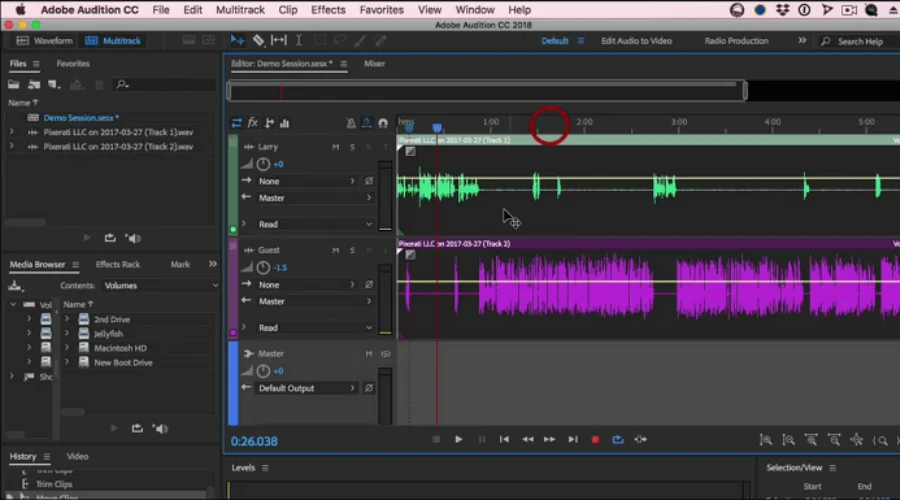Click the Search Help field

point(859,41)
